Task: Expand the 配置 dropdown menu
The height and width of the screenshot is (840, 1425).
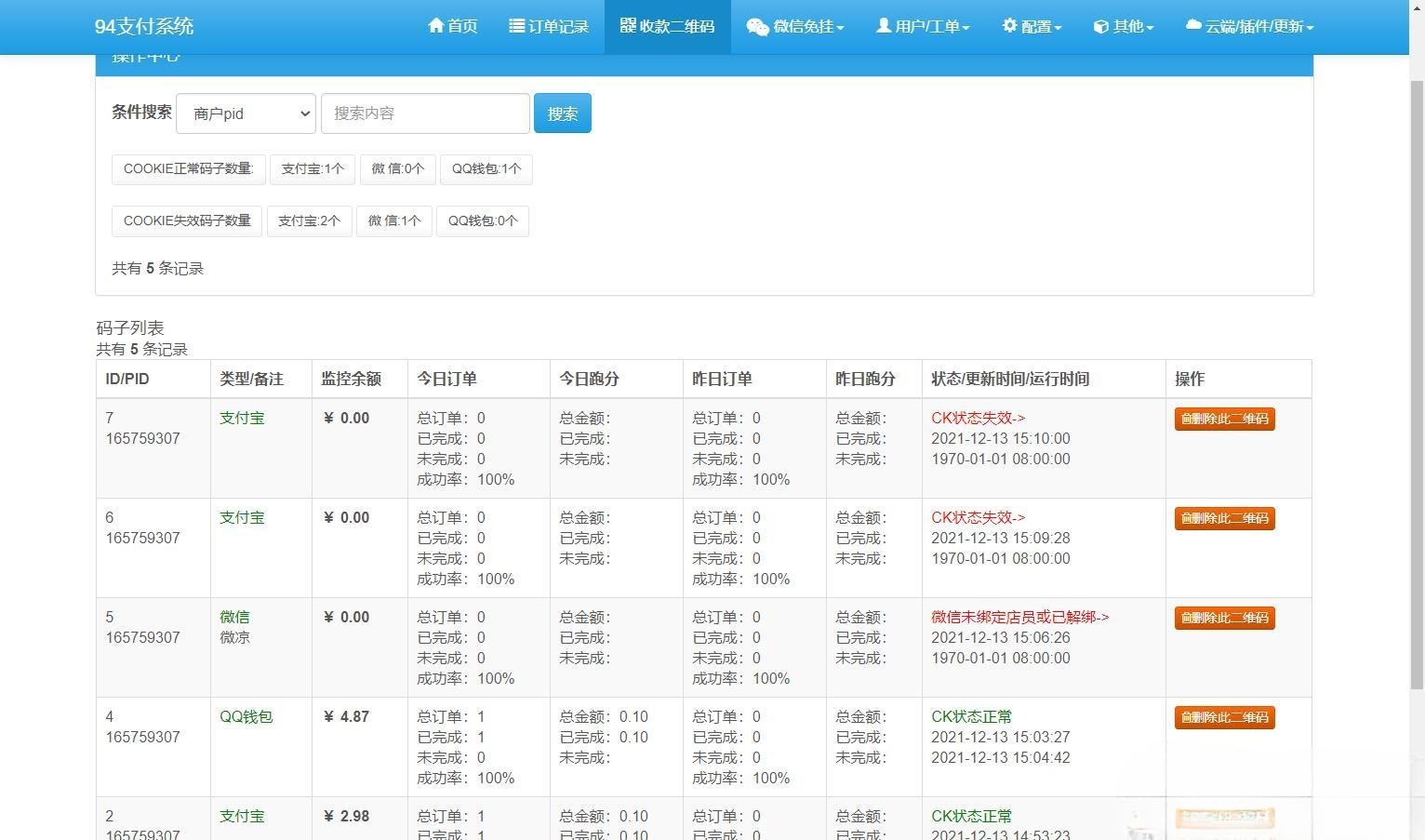Action: click(1032, 26)
